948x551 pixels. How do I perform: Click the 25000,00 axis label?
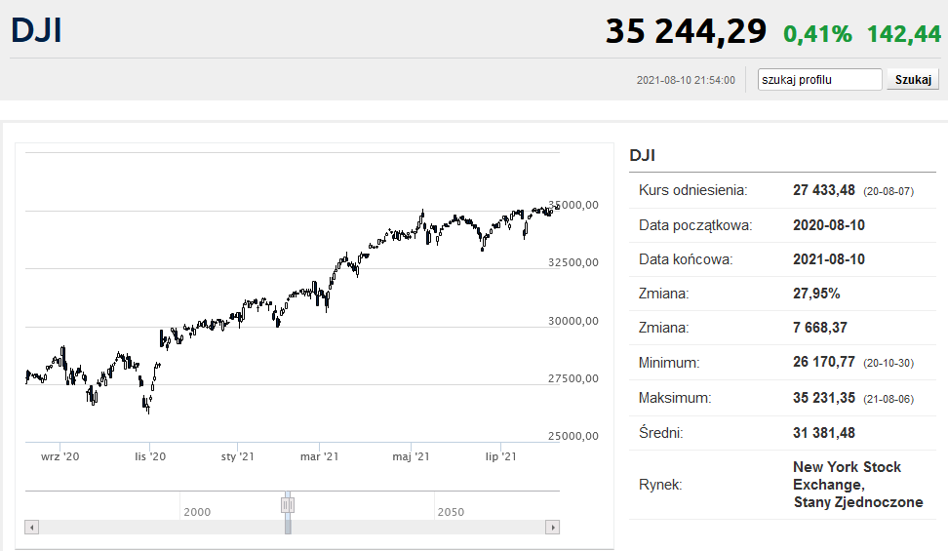point(573,436)
